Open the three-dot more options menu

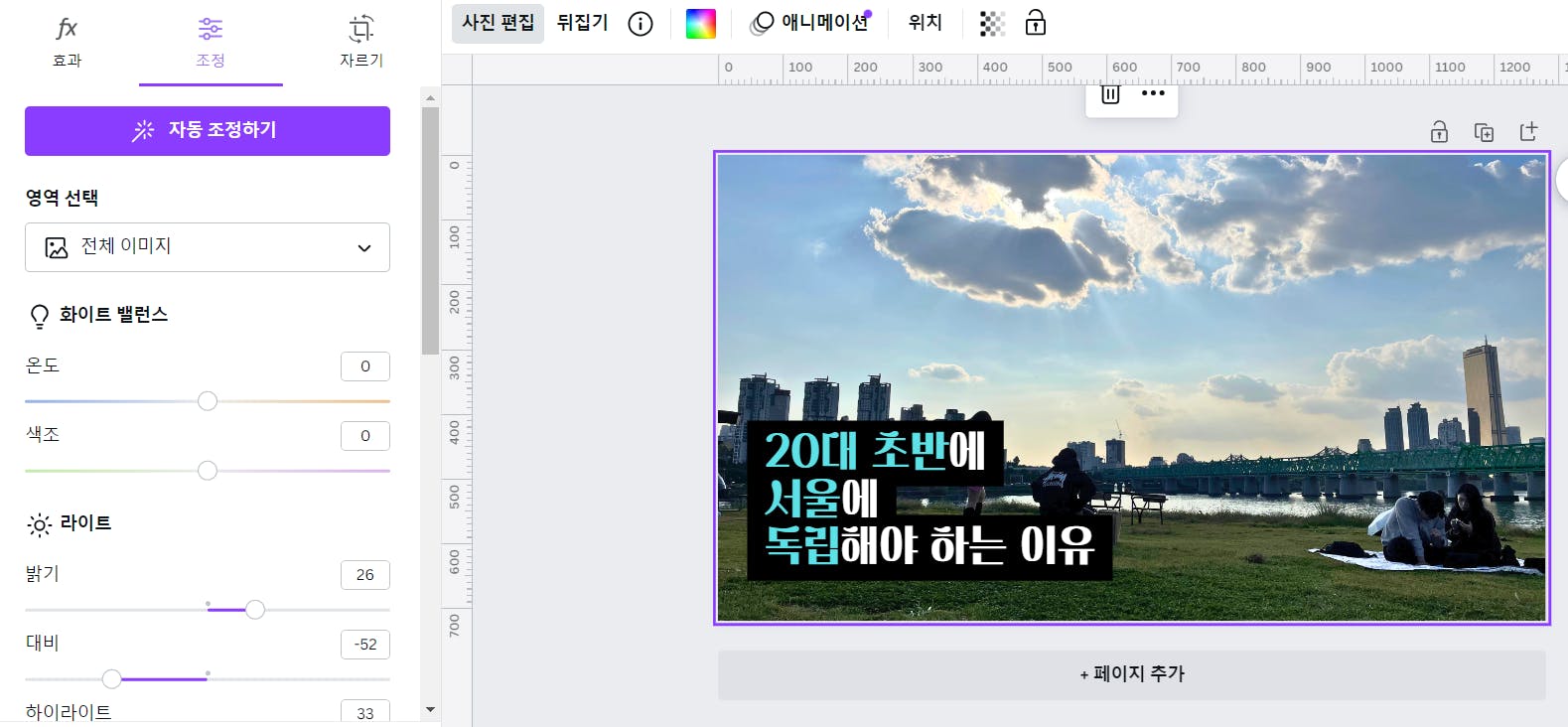click(x=1153, y=93)
